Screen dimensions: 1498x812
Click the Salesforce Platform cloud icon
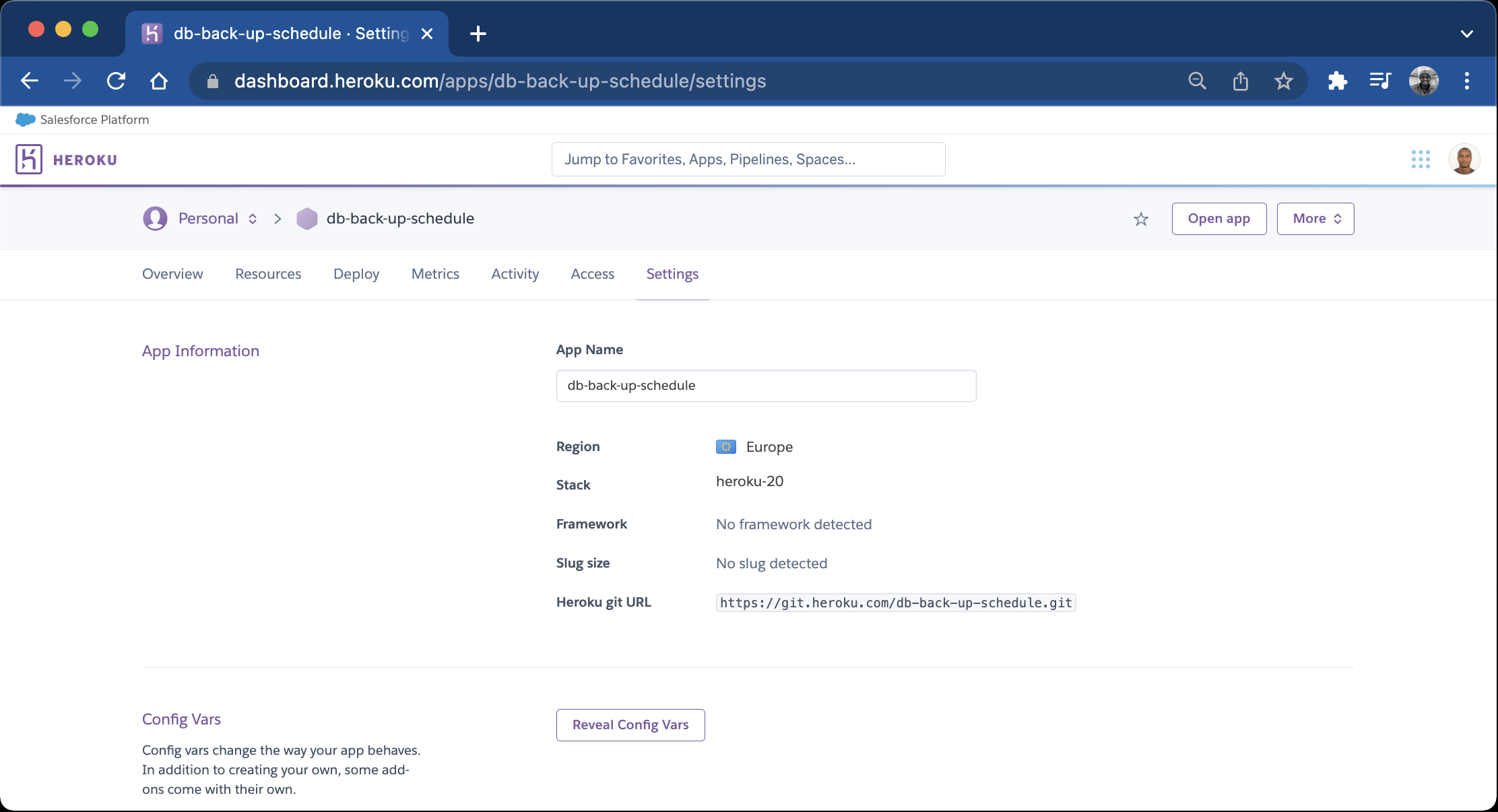point(24,119)
